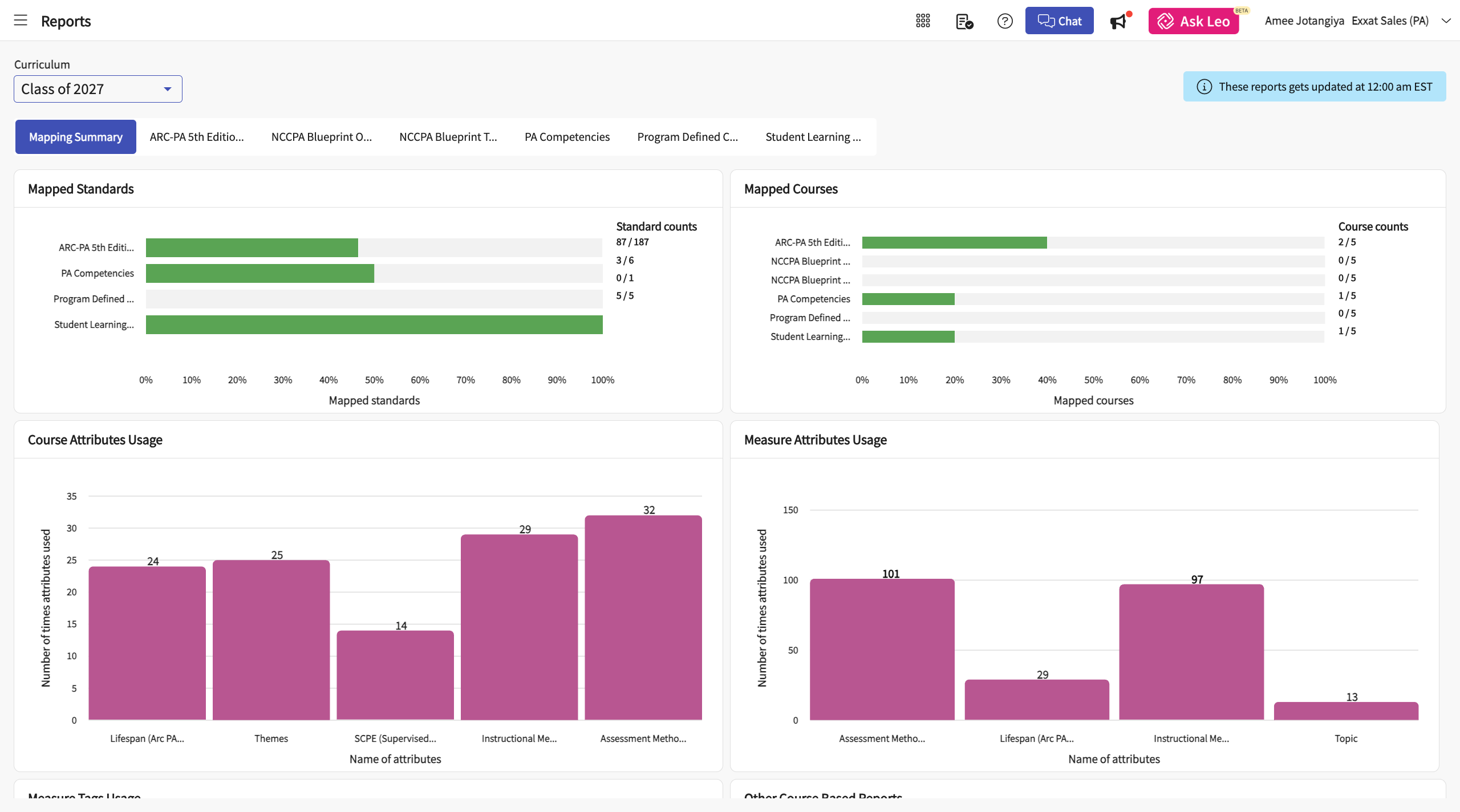Click the checklist document icon
Viewport: 1460px width, 812px height.
pos(964,21)
